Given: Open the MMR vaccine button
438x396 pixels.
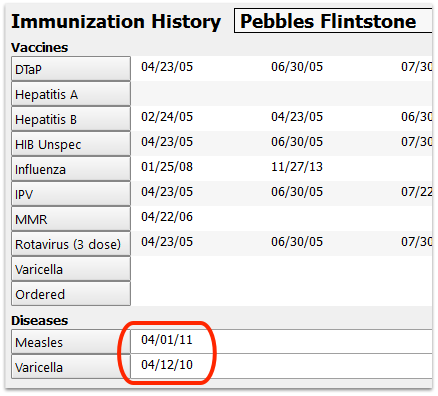Looking at the screenshot, I should pyautogui.click(x=71, y=219).
